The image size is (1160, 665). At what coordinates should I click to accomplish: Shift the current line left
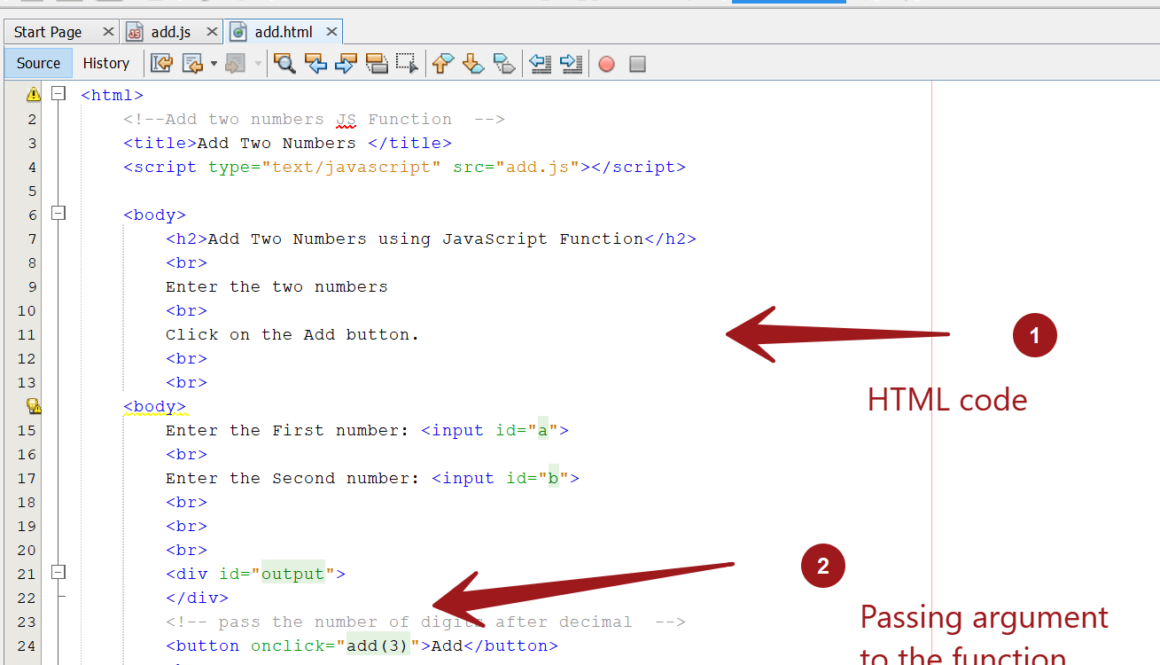tap(539, 63)
